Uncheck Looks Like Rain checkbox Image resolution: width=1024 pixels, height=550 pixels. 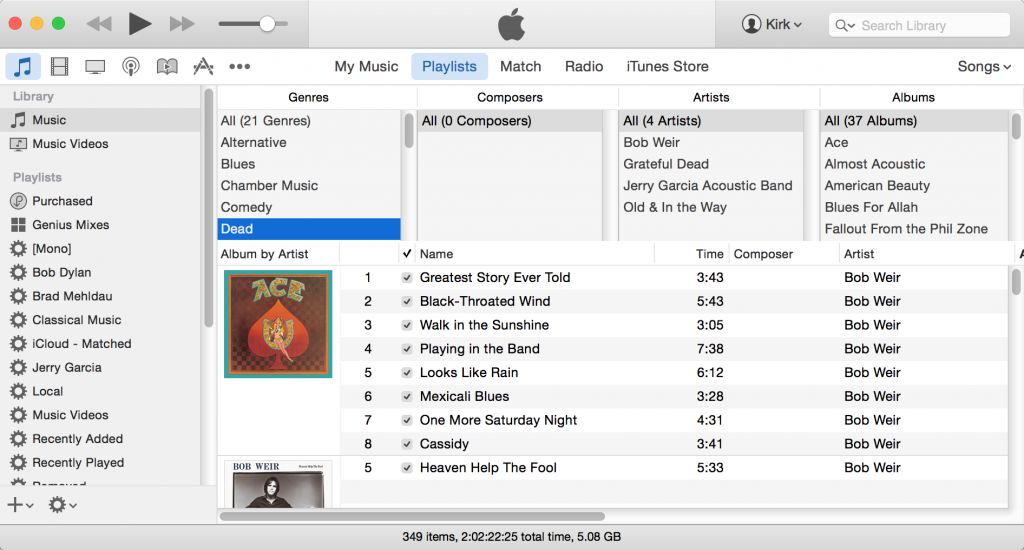tap(407, 373)
